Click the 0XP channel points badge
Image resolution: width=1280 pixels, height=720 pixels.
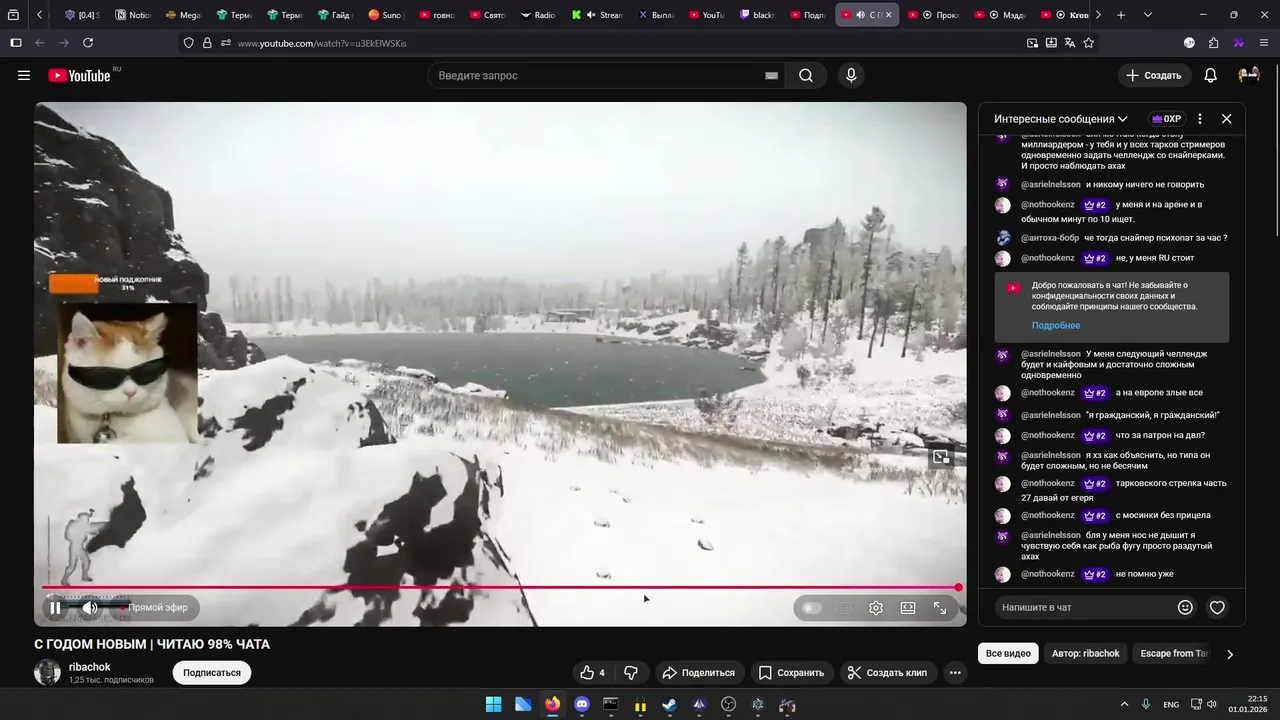[x=1166, y=118]
